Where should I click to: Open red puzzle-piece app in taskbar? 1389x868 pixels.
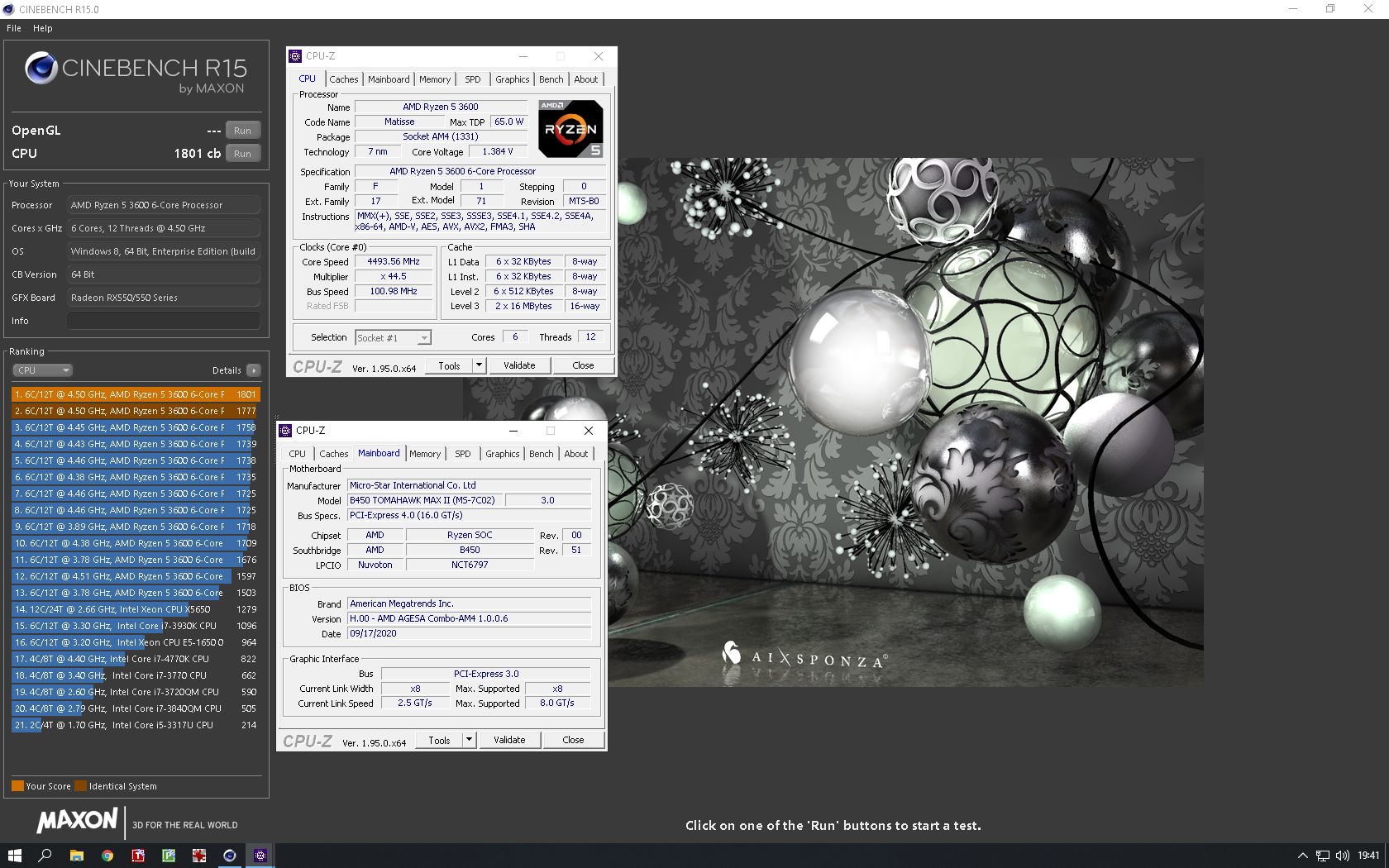(199, 856)
